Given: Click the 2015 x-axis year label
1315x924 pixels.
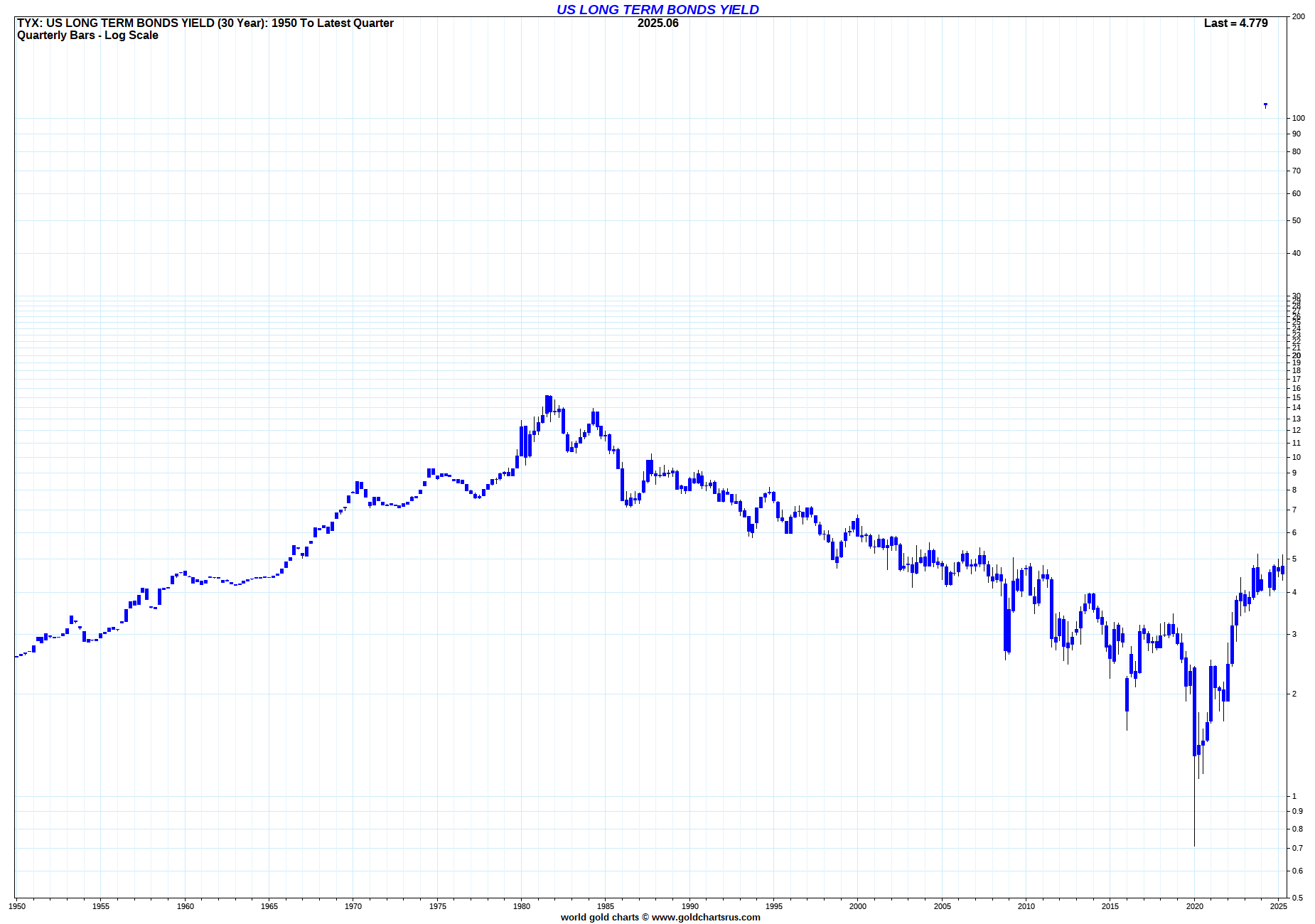Looking at the screenshot, I should pyautogui.click(x=1110, y=906).
